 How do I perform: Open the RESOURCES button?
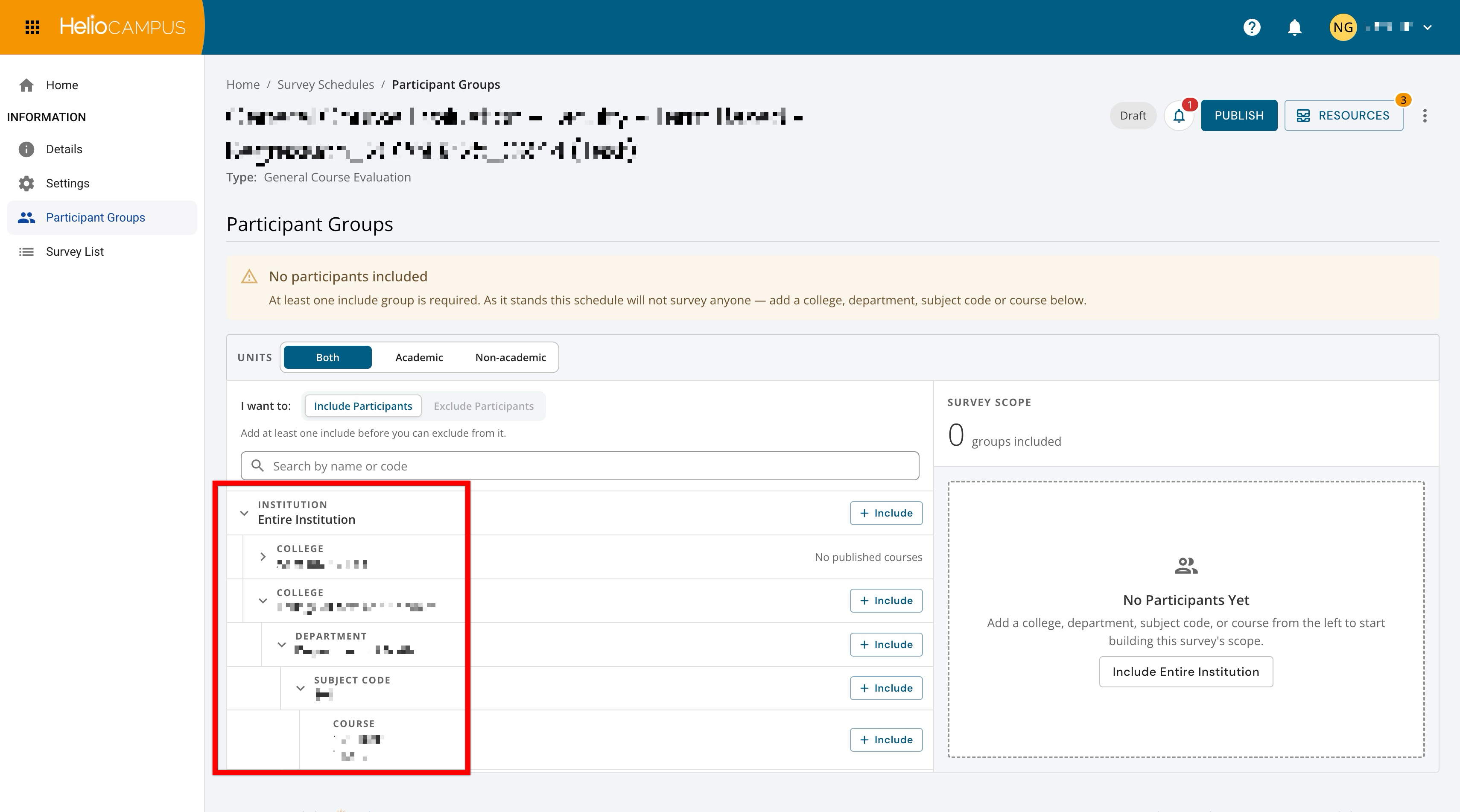1343,116
